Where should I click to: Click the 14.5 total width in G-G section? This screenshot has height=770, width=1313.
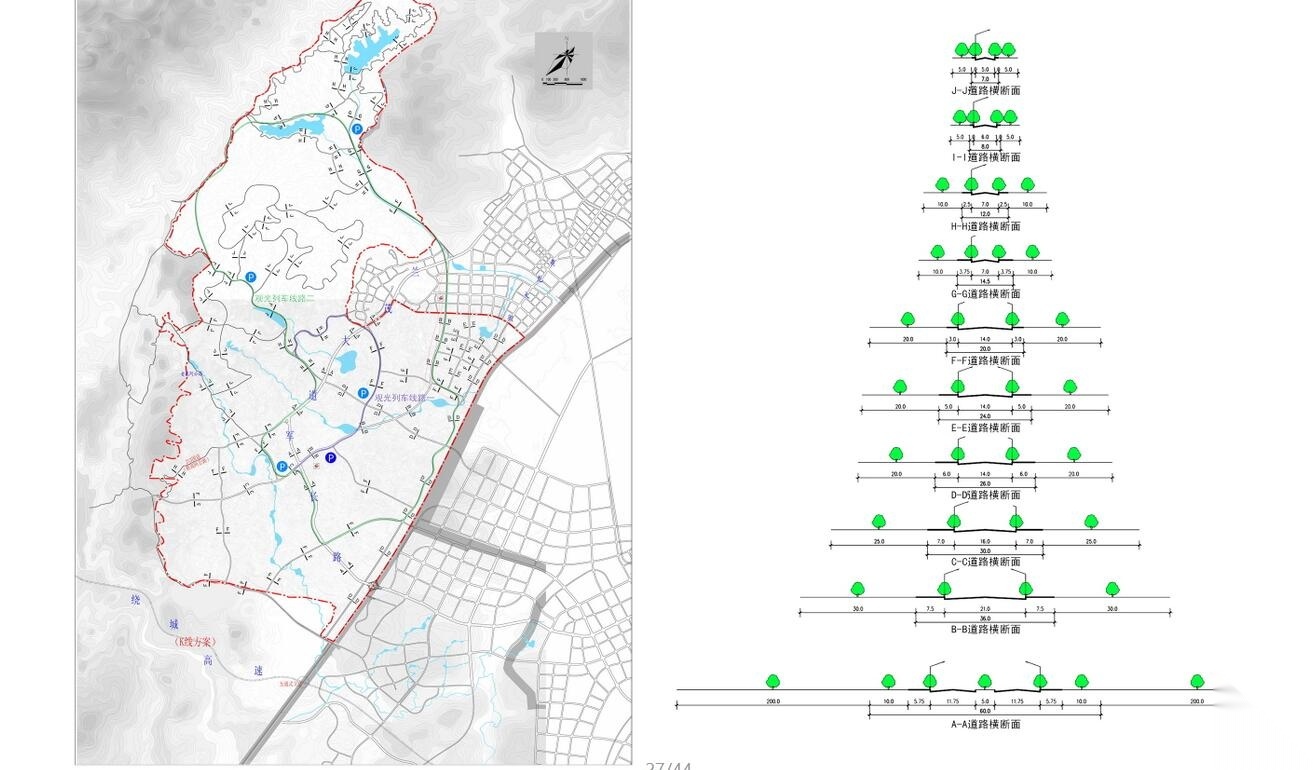[985, 282]
